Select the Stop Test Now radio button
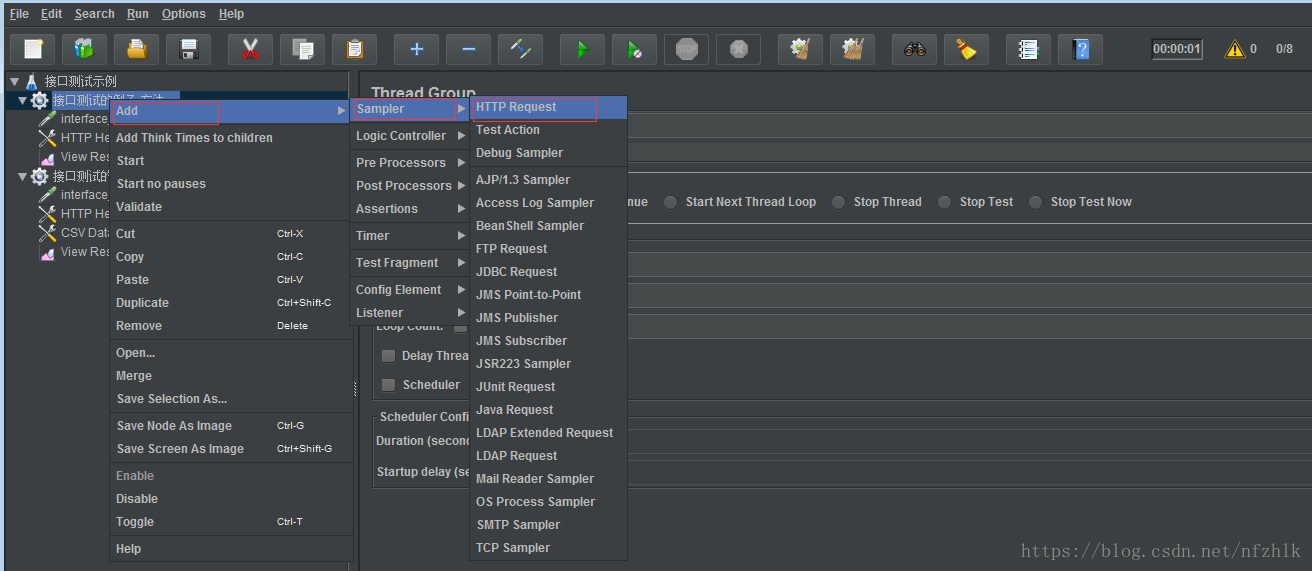Screen dimensions: 1312x571 (x=1036, y=202)
